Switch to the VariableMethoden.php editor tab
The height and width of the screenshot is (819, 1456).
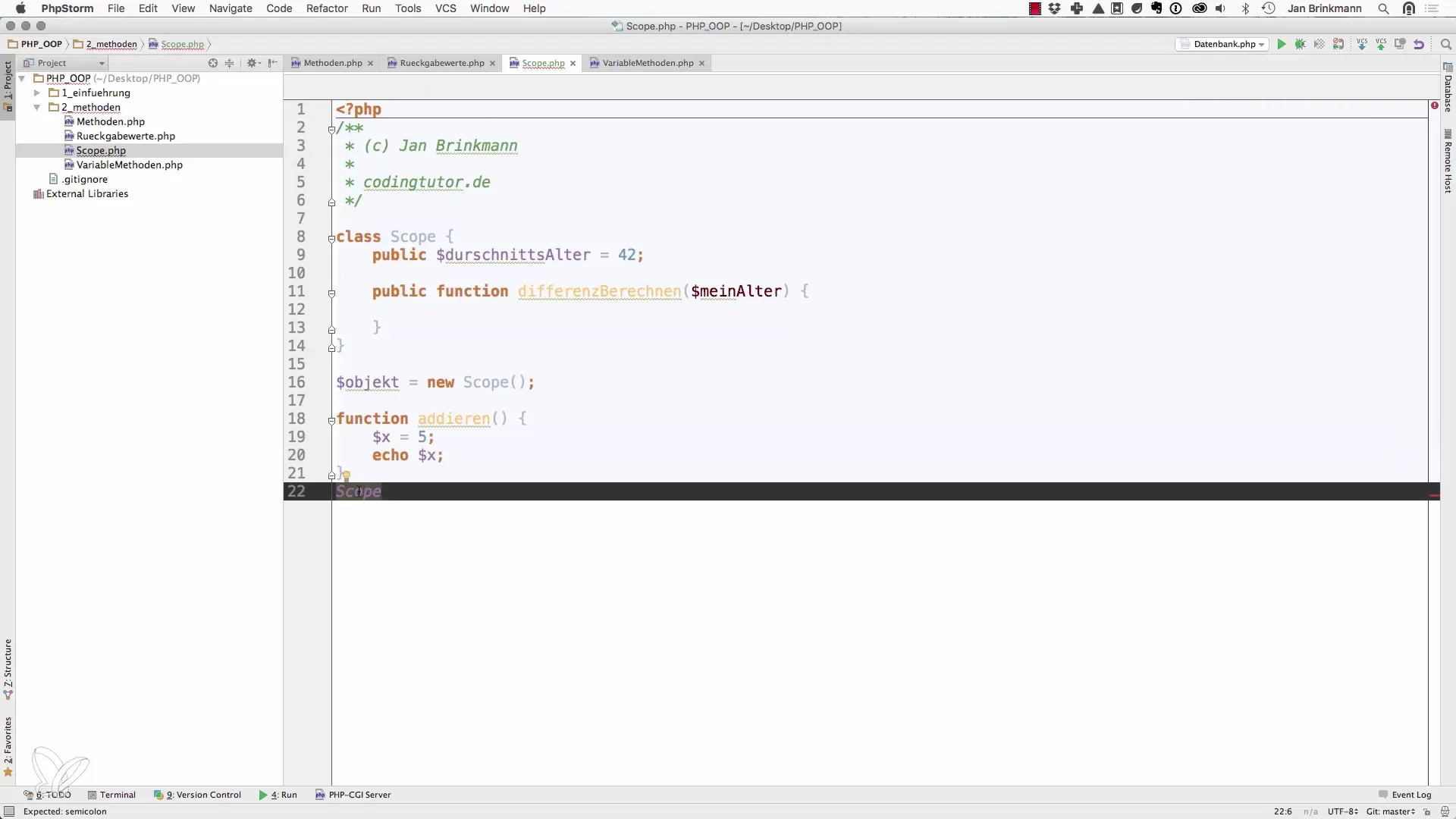(648, 63)
